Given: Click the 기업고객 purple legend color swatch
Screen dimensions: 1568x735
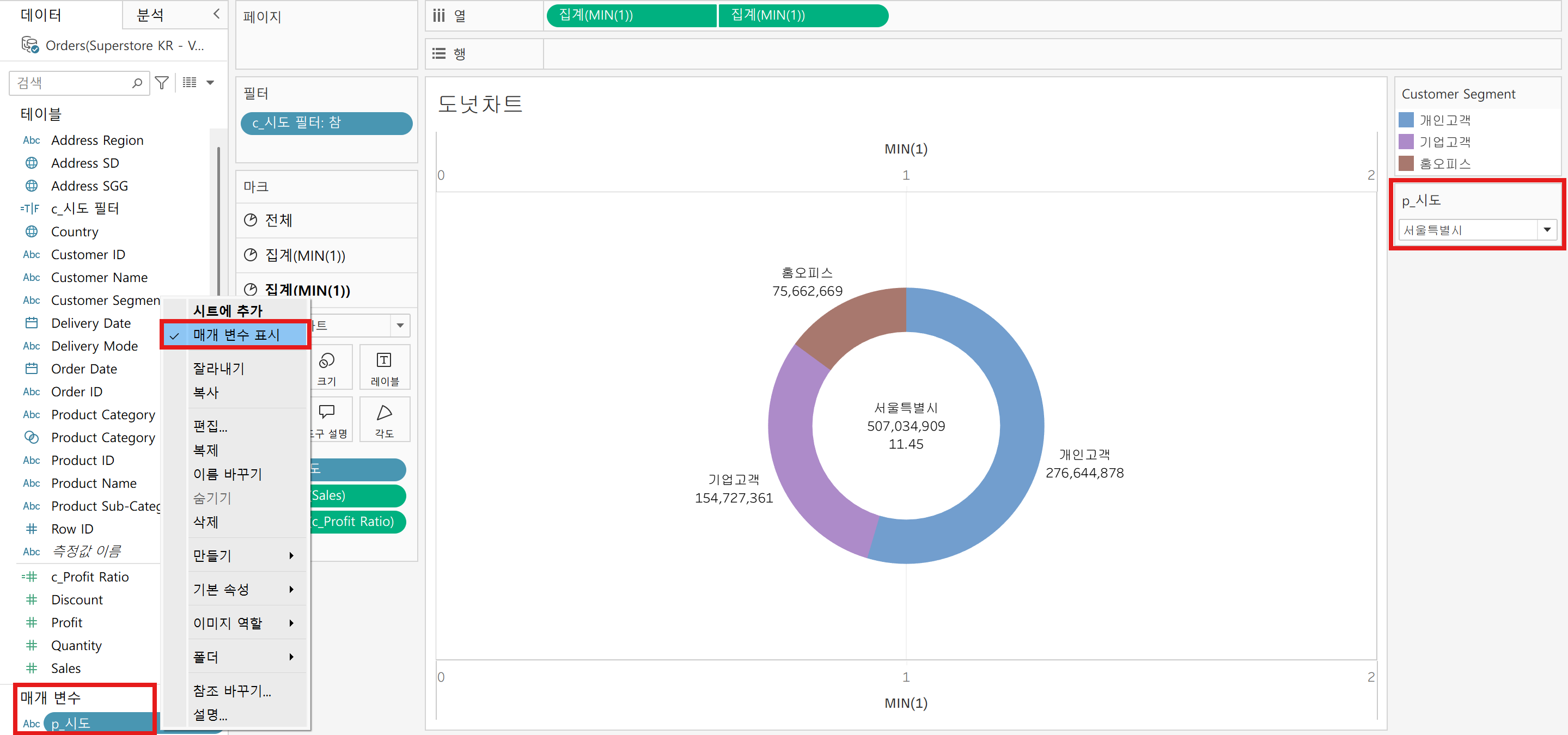Looking at the screenshot, I should click(1406, 142).
